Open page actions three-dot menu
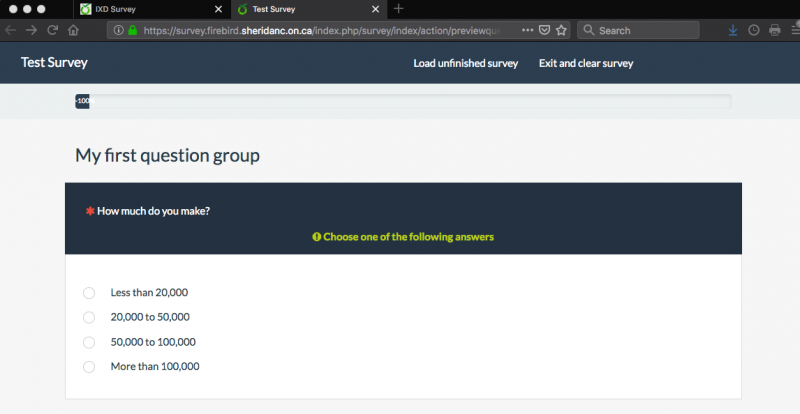Viewport: 800px width, 414px height. (527, 30)
